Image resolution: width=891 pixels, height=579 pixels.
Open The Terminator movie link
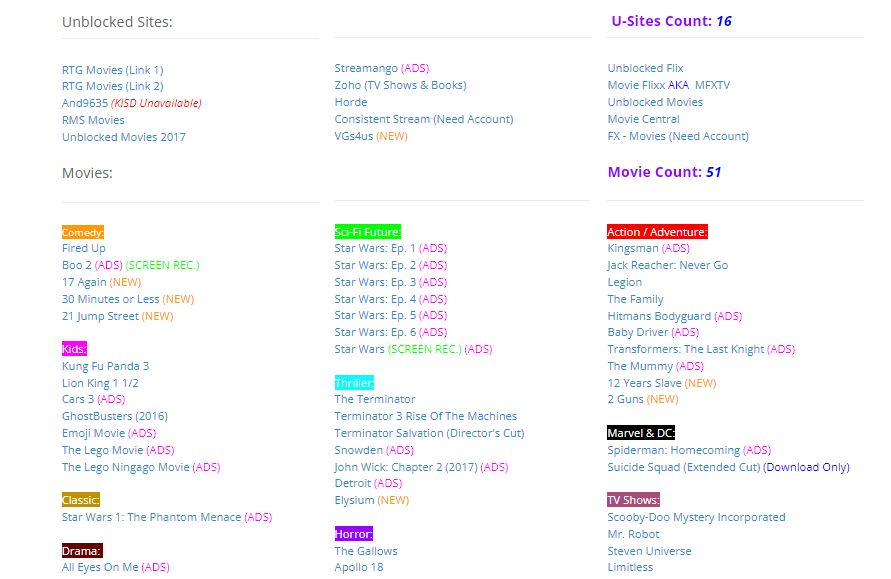pyautogui.click(x=375, y=399)
